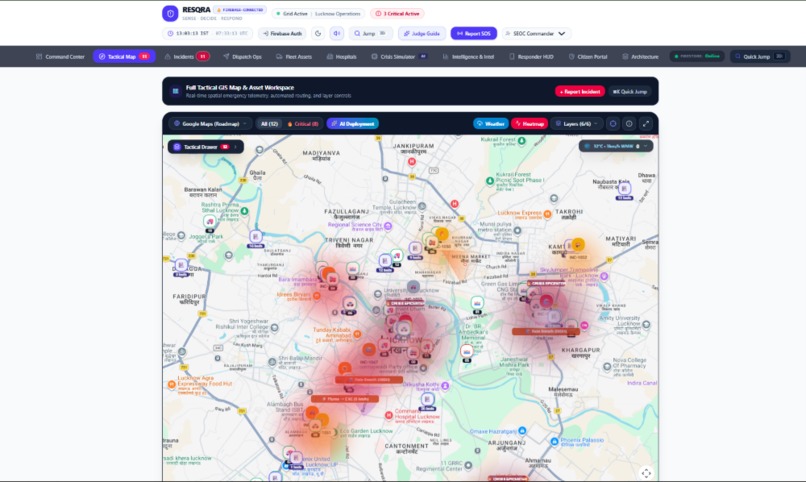Click the SkyJumper Trampoline Park pin
Image resolution: width=806 pixels, height=482 pixels.
pyautogui.click(x=604, y=276)
